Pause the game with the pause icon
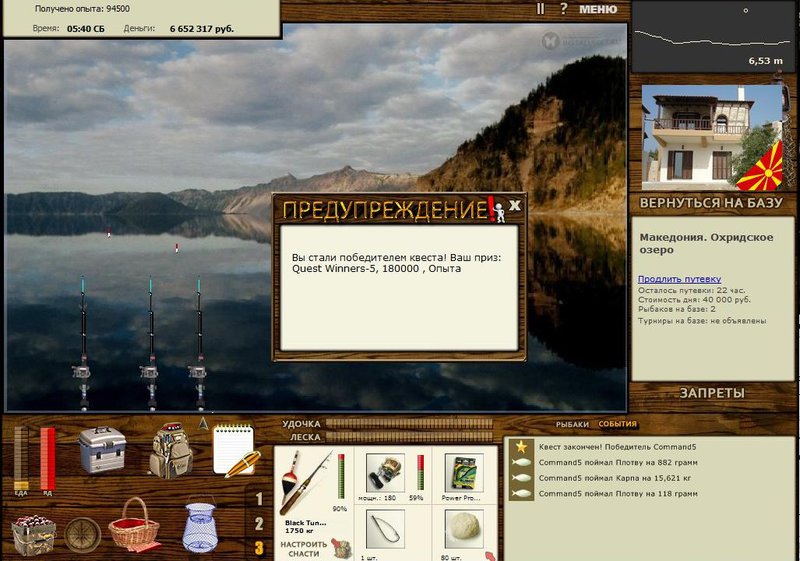Viewport: 800px width, 561px height. click(x=540, y=9)
